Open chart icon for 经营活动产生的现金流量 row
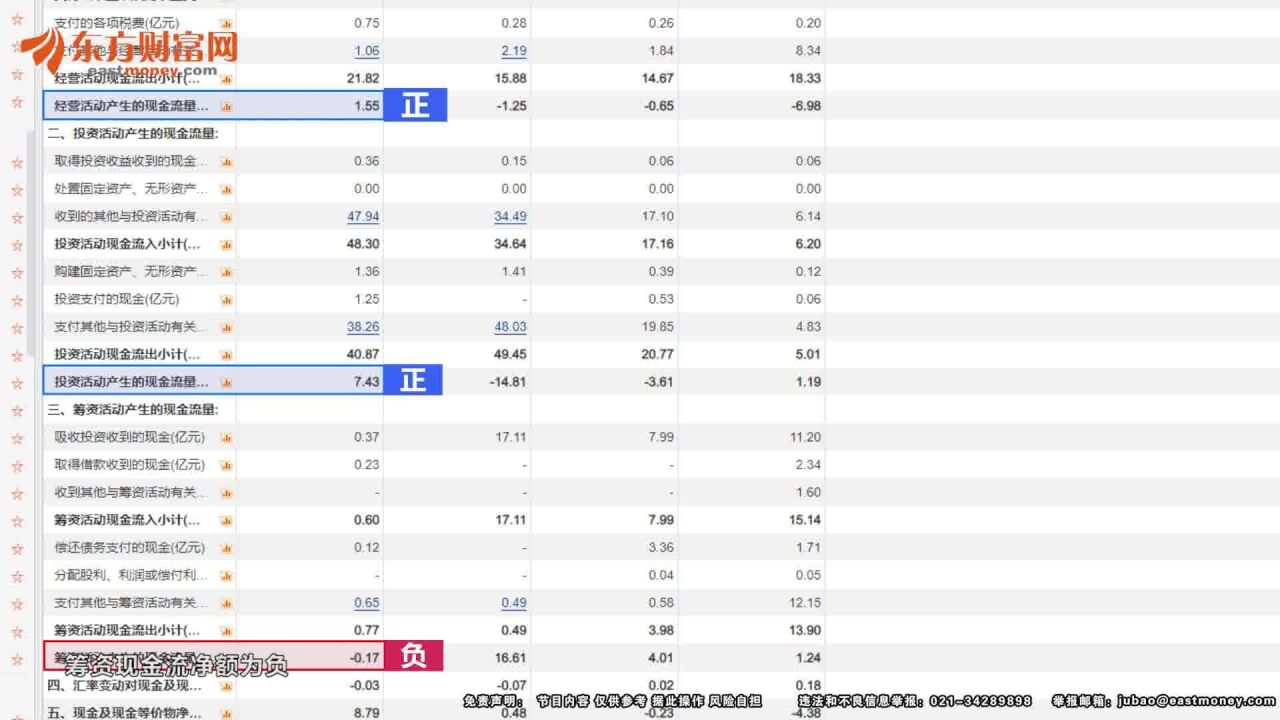Screen dimensions: 1280x720 pyautogui.click(x=226, y=106)
